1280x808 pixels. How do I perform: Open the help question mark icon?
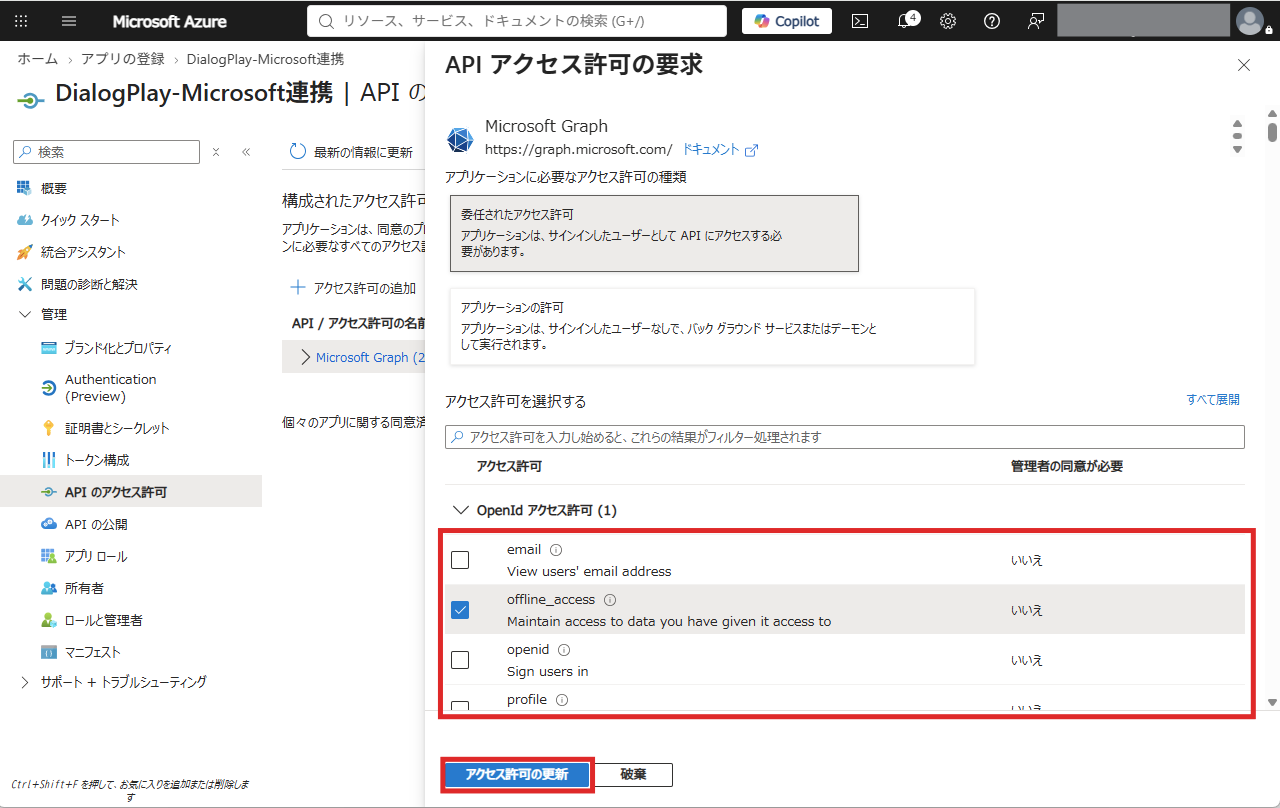click(x=992, y=21)
